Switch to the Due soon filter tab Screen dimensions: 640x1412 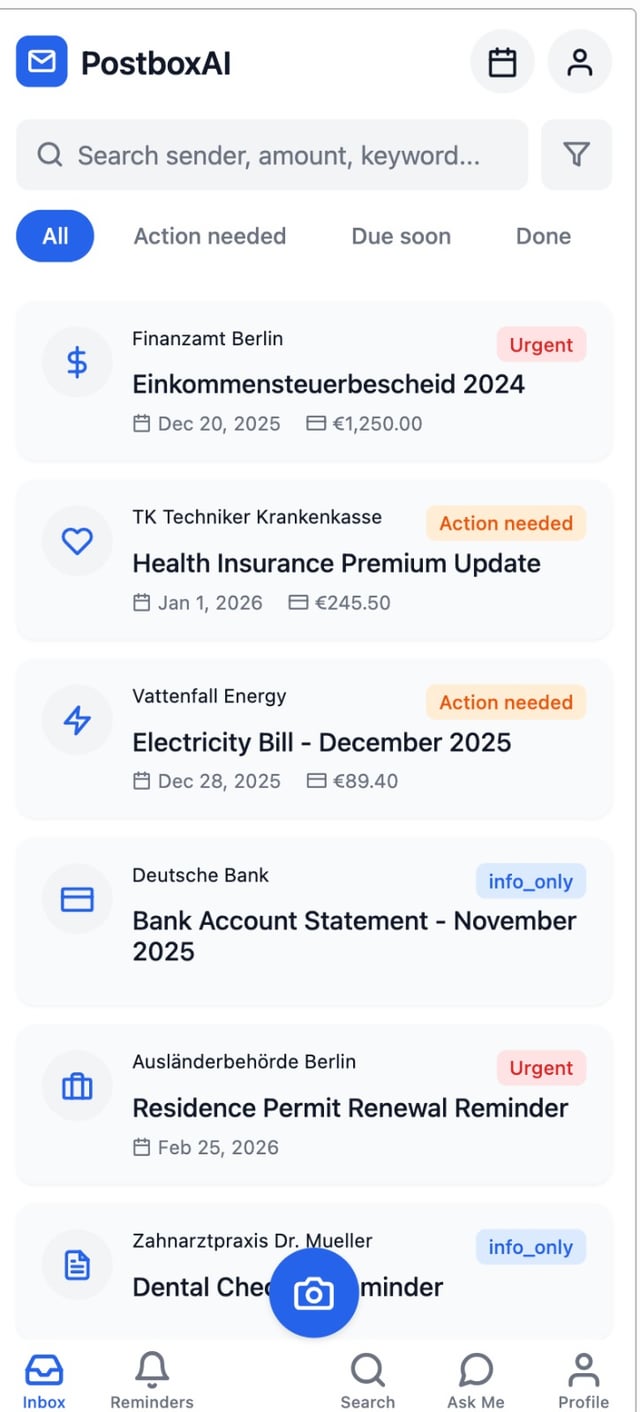pos(401,236)
